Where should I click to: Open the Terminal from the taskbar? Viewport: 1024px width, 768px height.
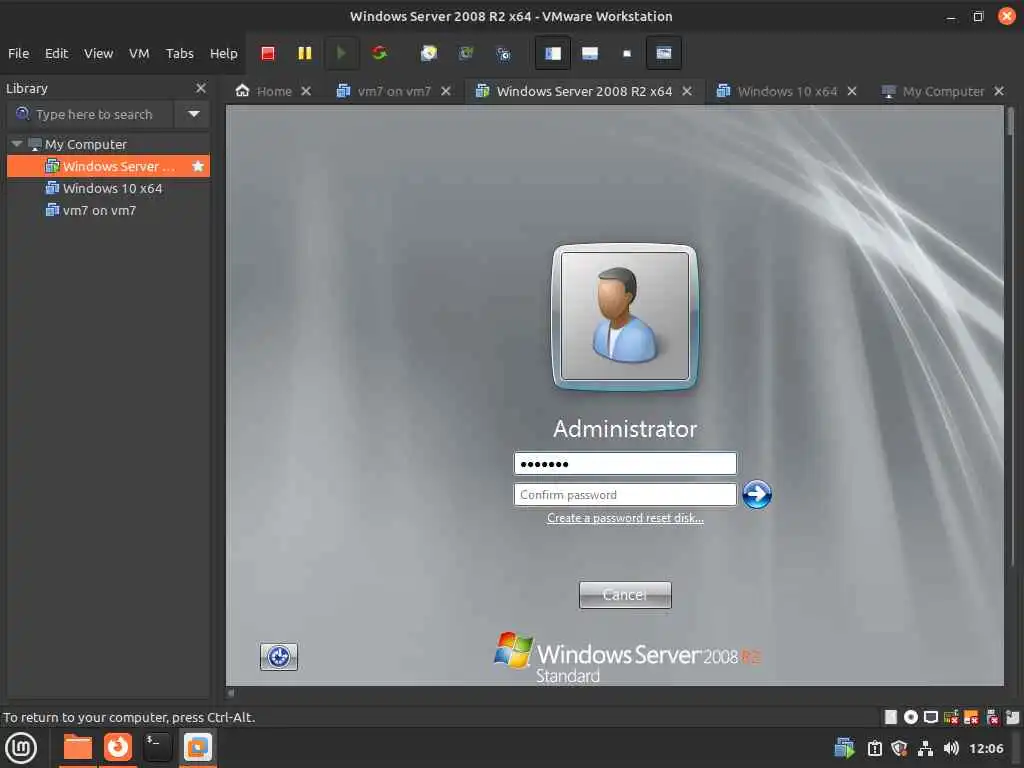(x=157, y=748)
